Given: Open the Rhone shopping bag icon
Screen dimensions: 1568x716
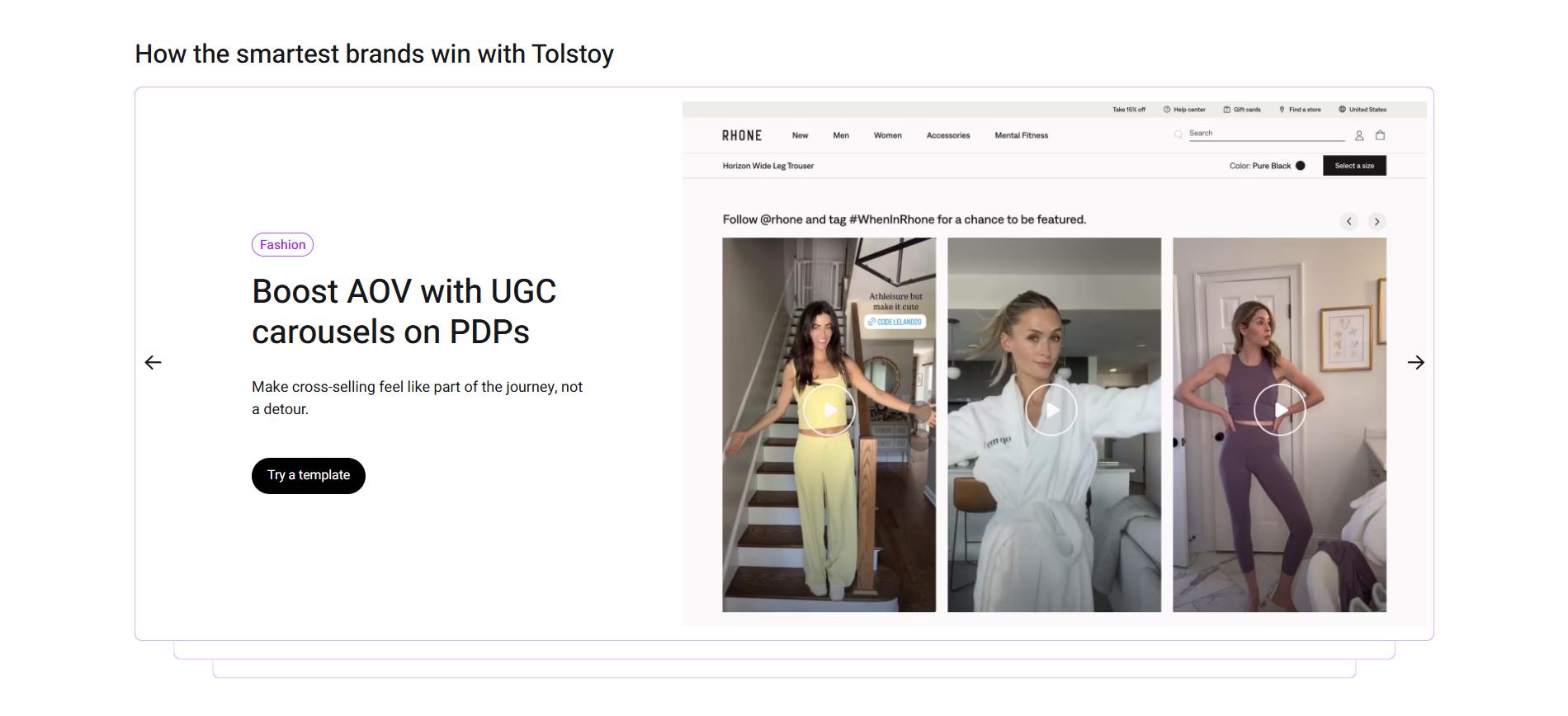Looking at the screenshot, I should (1380, 135).
